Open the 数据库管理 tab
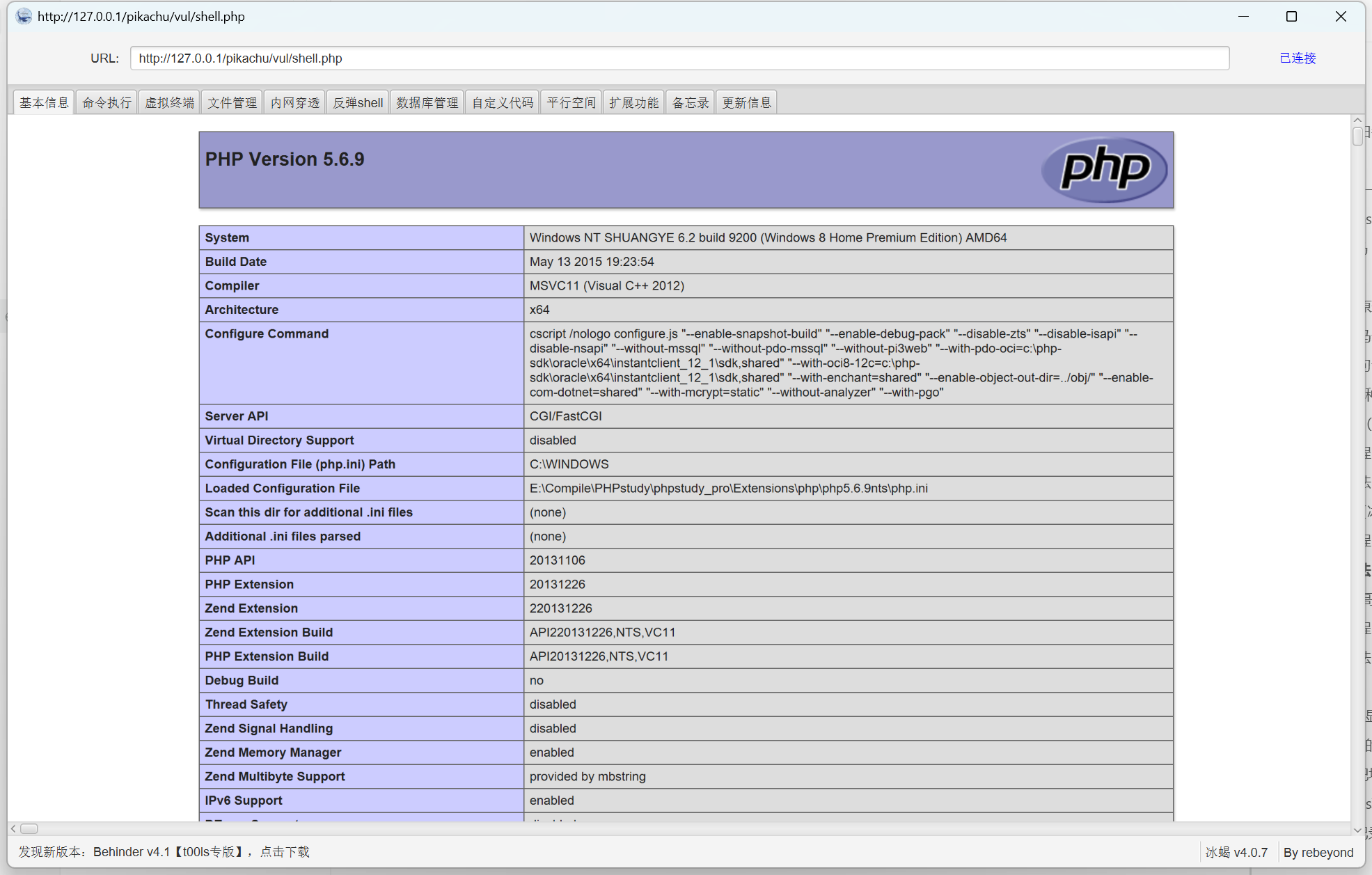The image size is (1372, 875). [427, 103]
